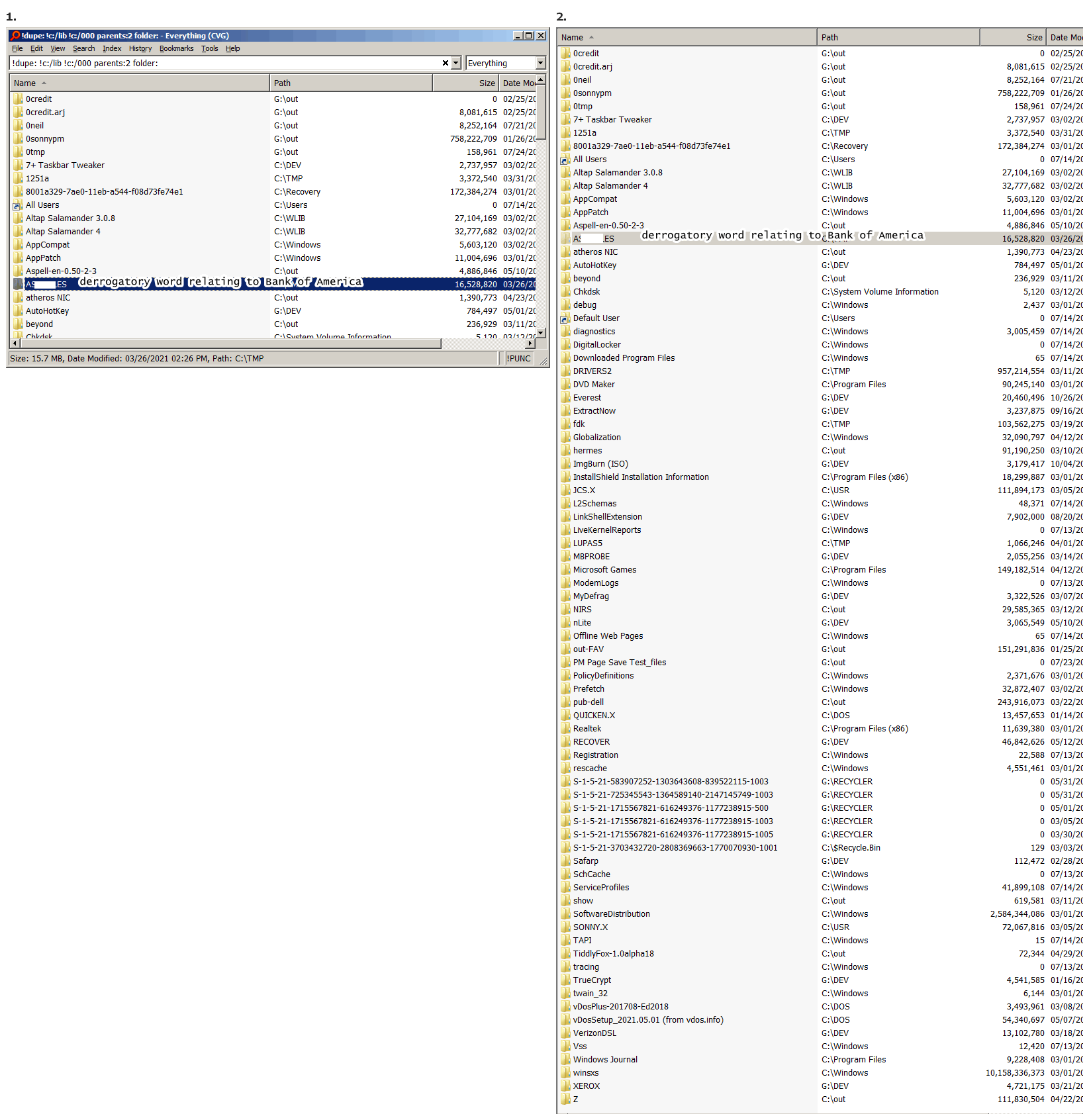Image resolution: width=1089 pixels, height=1120 pixels.
Task: Open the Bookmarks menu
Action: click(176, 48)
